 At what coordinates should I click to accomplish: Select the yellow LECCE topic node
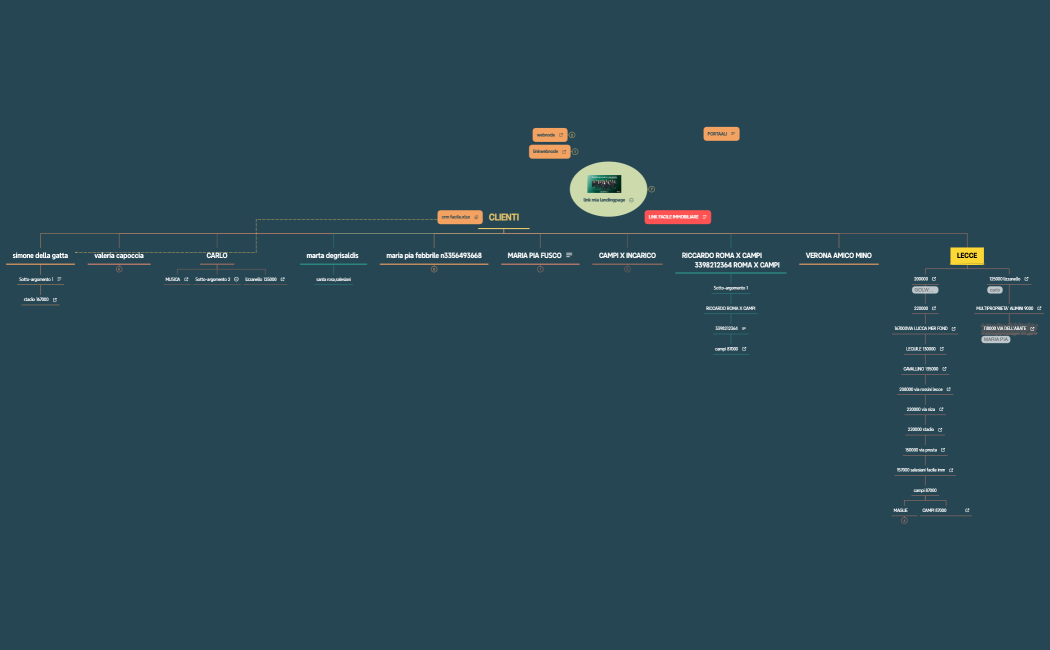point(966,256)
